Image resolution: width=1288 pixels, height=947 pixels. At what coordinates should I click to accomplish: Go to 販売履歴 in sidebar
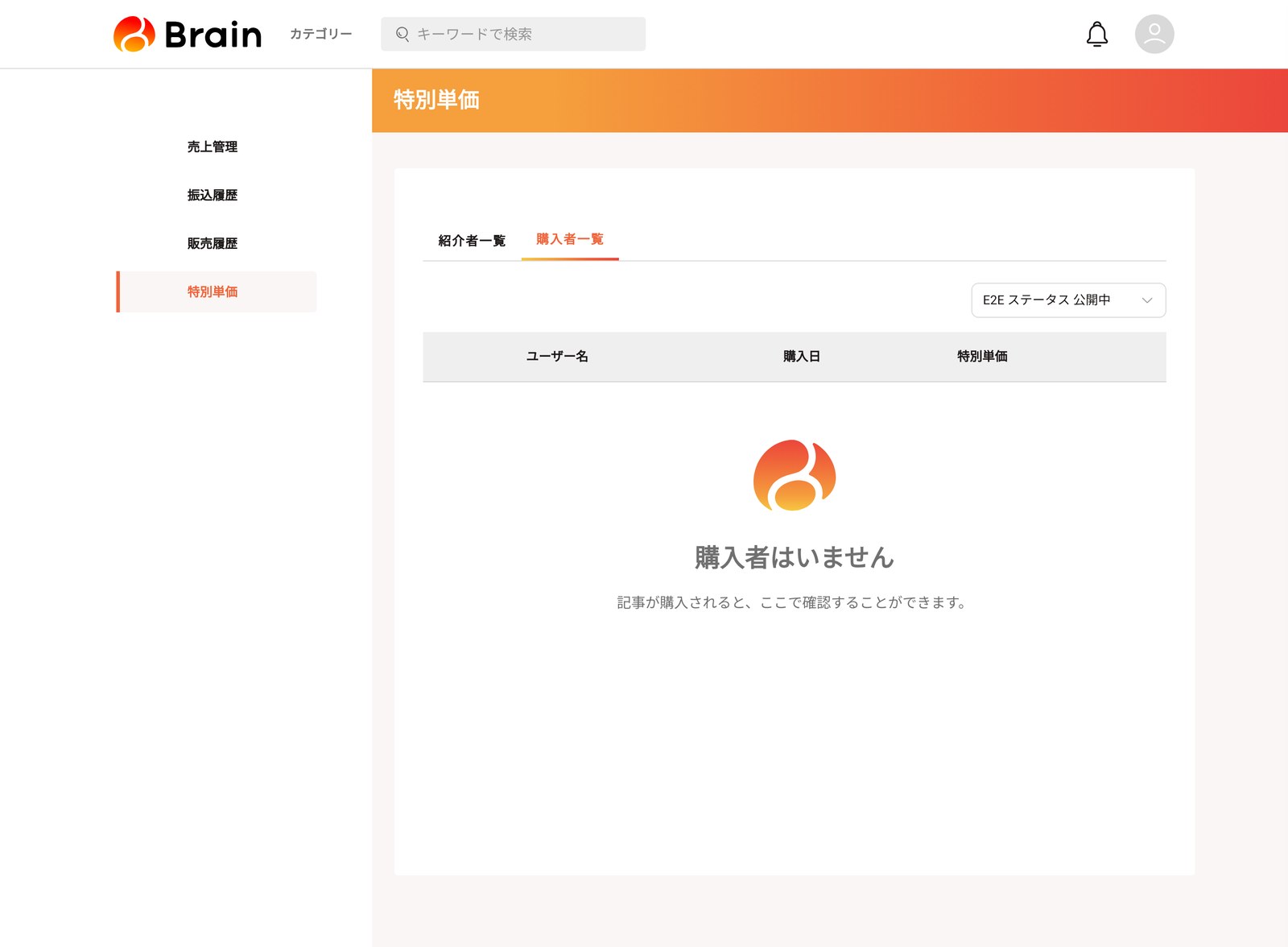coord(213,243)
